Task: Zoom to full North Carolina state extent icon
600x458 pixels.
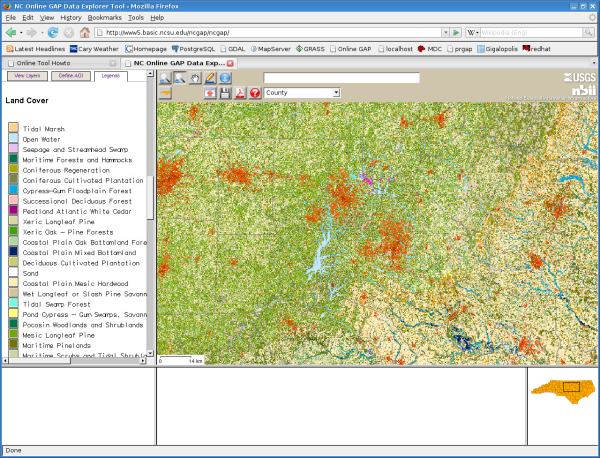Action: click(x=165, y=93)
